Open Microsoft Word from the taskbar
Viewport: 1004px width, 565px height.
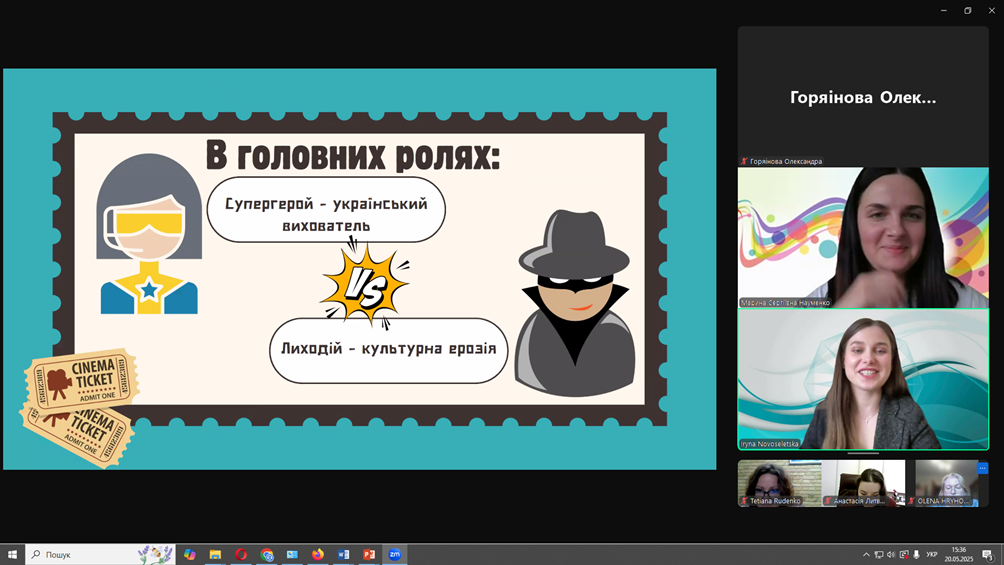(344, 554)
